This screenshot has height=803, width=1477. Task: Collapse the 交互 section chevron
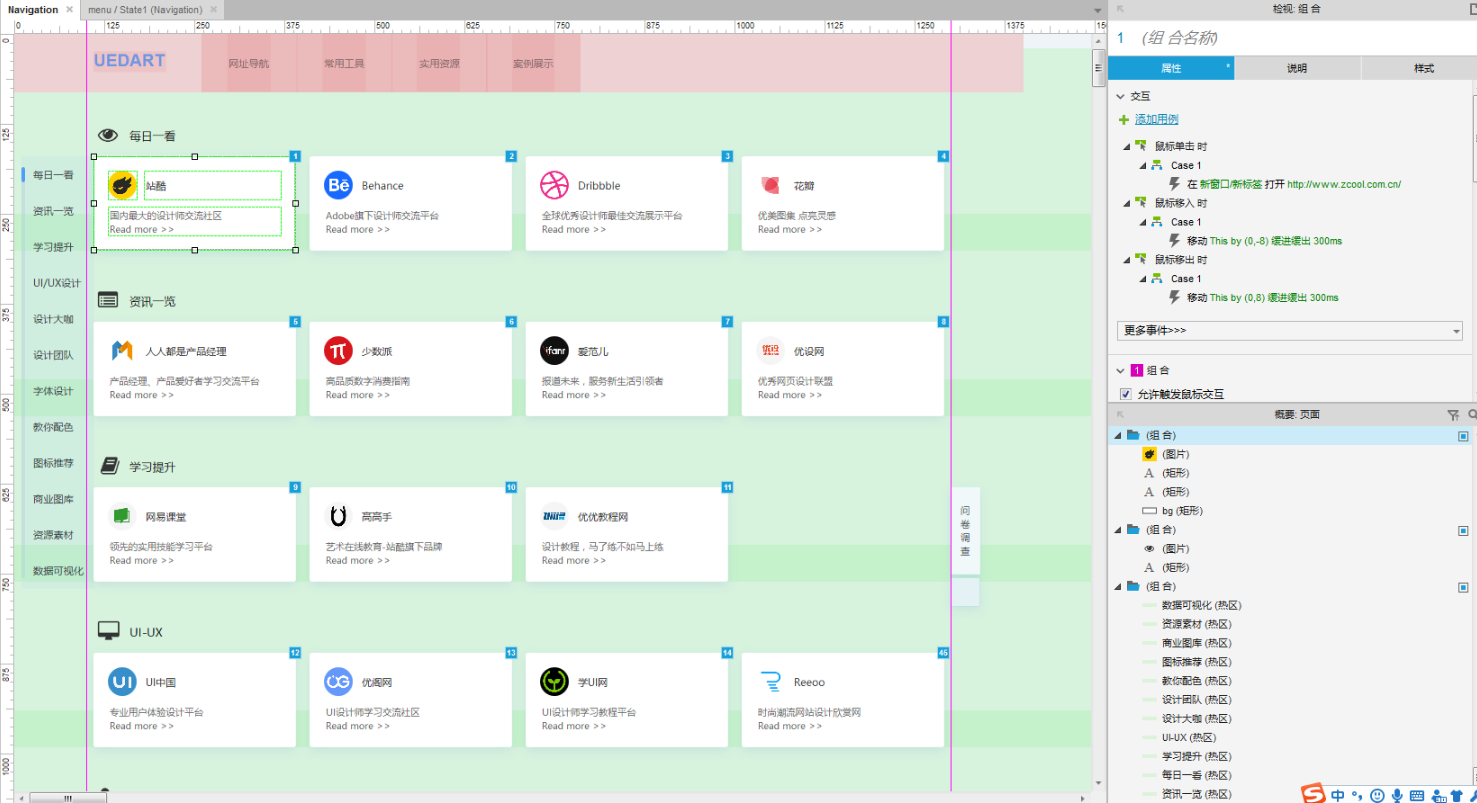(x=1120, y=97)
